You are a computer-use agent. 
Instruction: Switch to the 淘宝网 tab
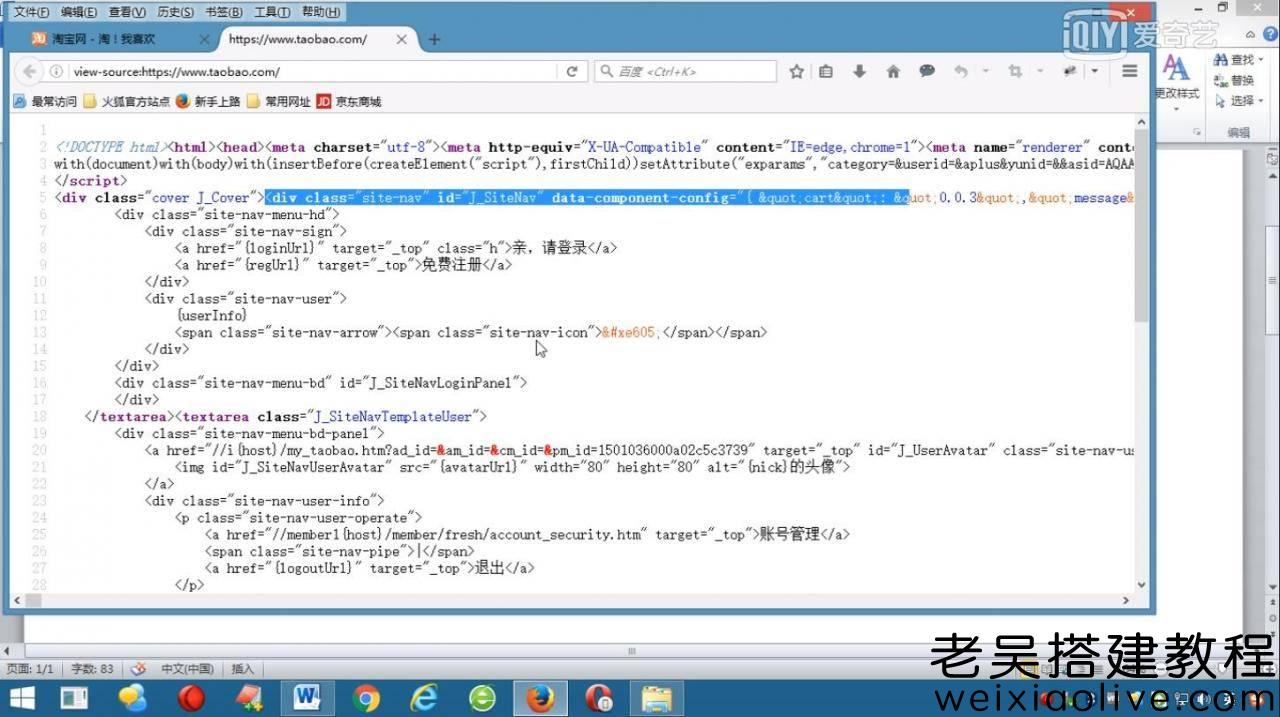tap(110, 40)
